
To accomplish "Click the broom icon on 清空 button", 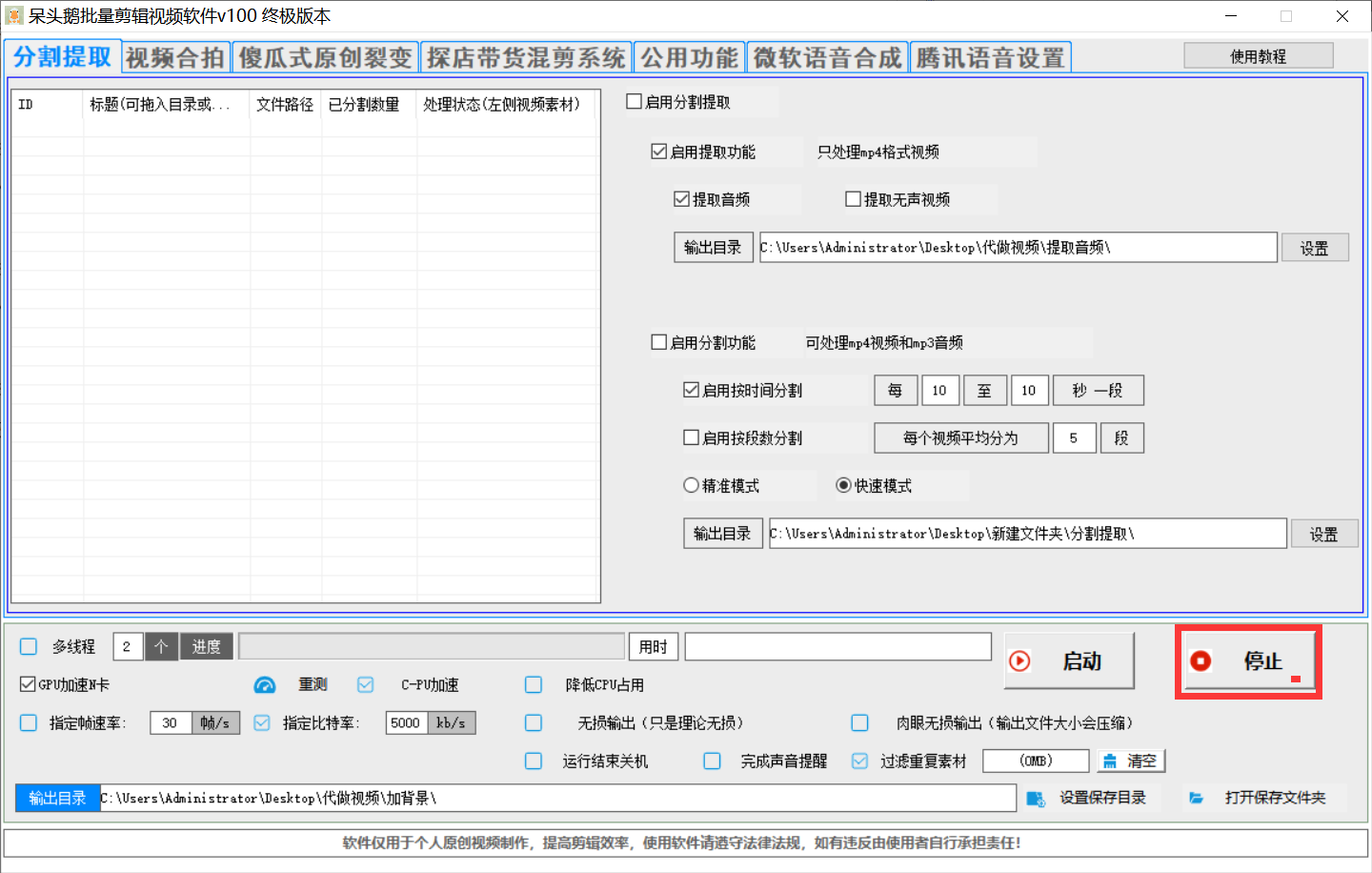I will click(x=1110, y=761).
